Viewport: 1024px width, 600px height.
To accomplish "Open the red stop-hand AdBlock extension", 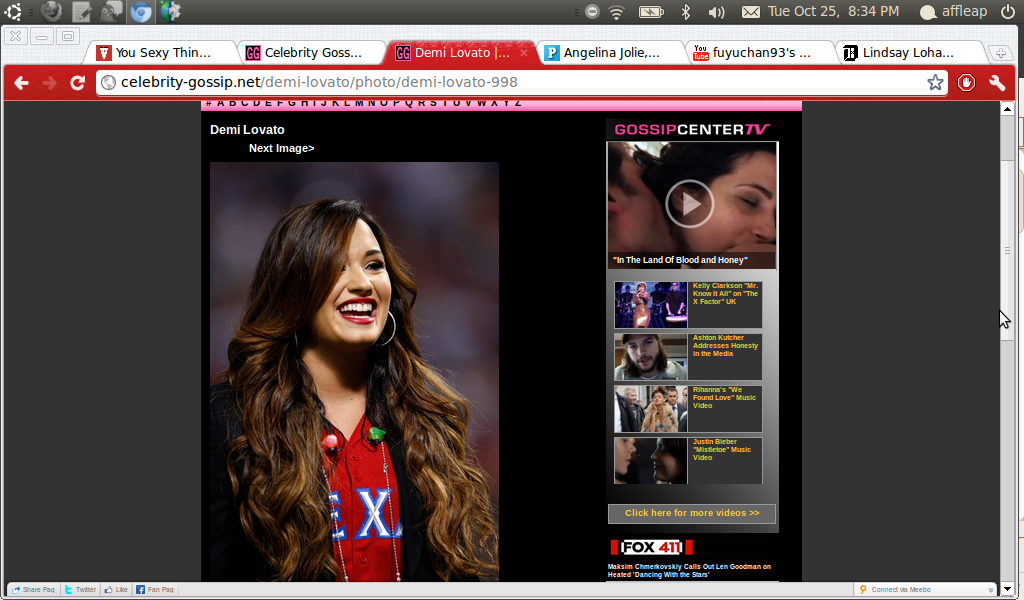I will coord(967,82).
